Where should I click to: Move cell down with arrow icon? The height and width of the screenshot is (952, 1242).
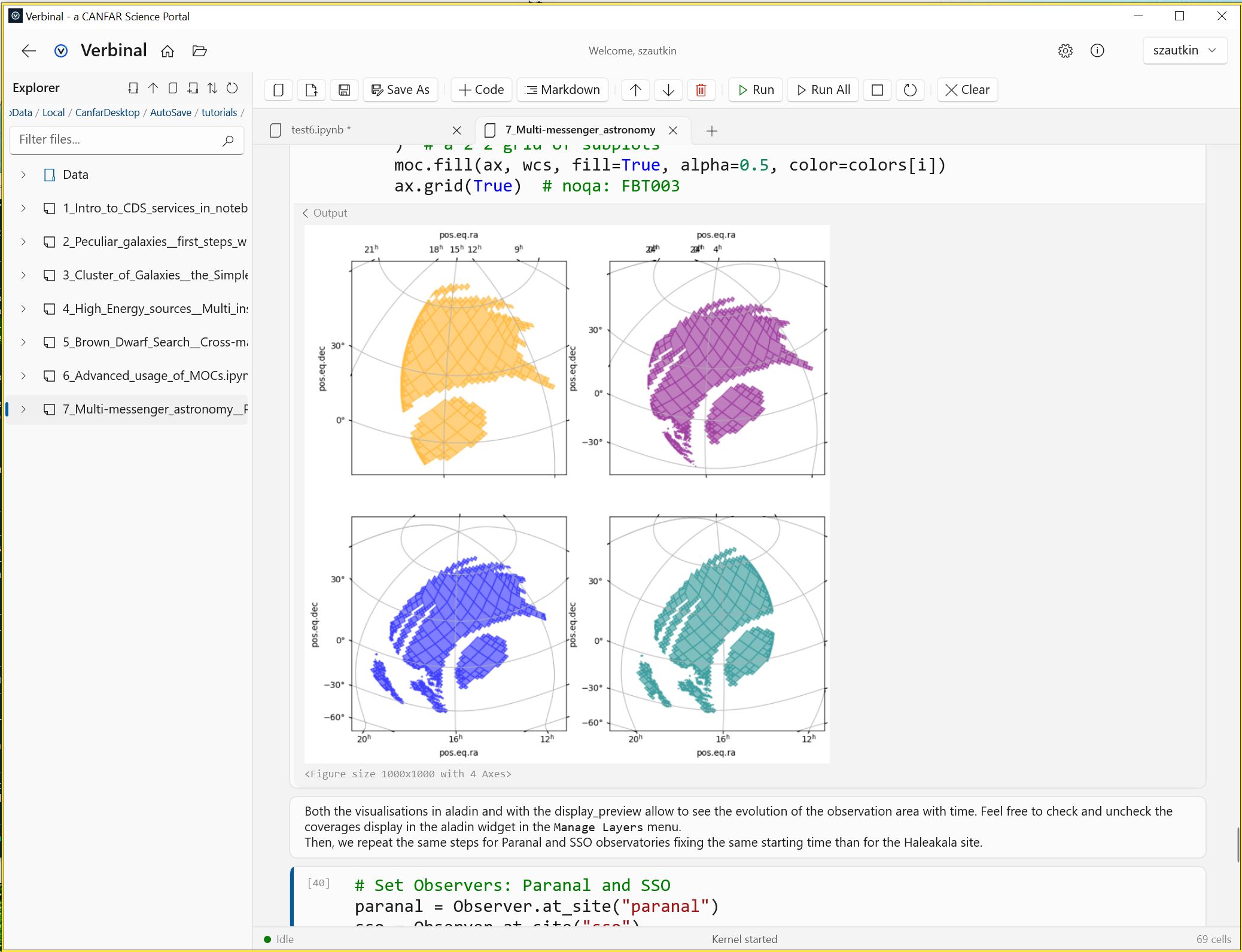(x=668, y=90)
